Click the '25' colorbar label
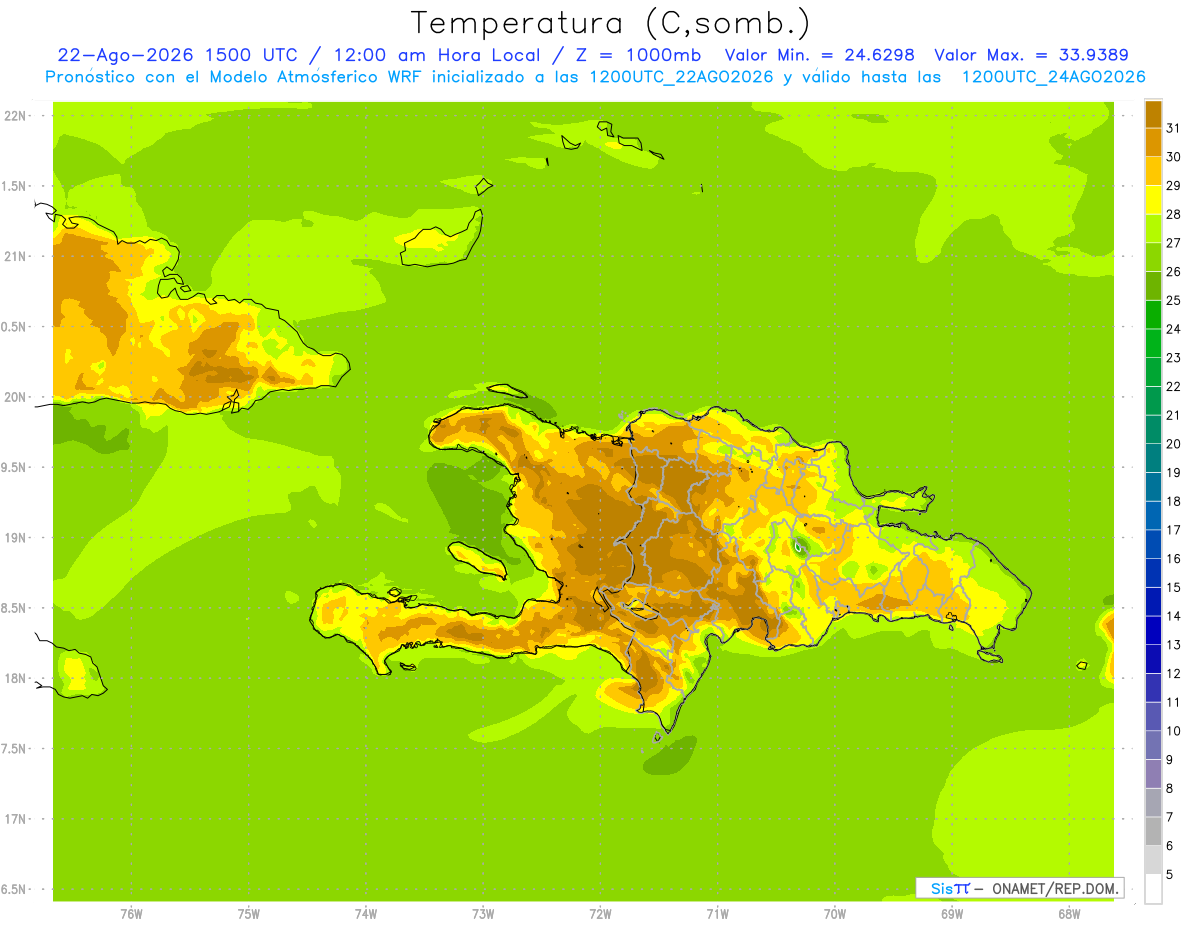The height and width of the screenshot is (927, 1200). pyautogui.click(x=1173, y=300)
